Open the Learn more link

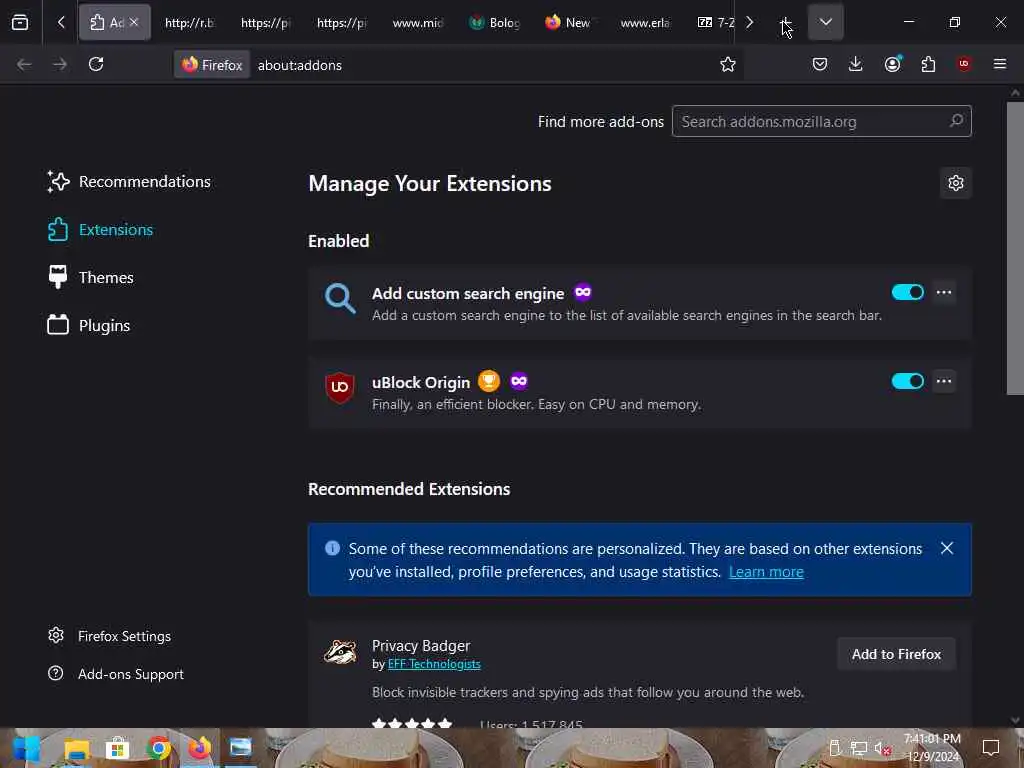pyautogui.click(x=766, y=572)
